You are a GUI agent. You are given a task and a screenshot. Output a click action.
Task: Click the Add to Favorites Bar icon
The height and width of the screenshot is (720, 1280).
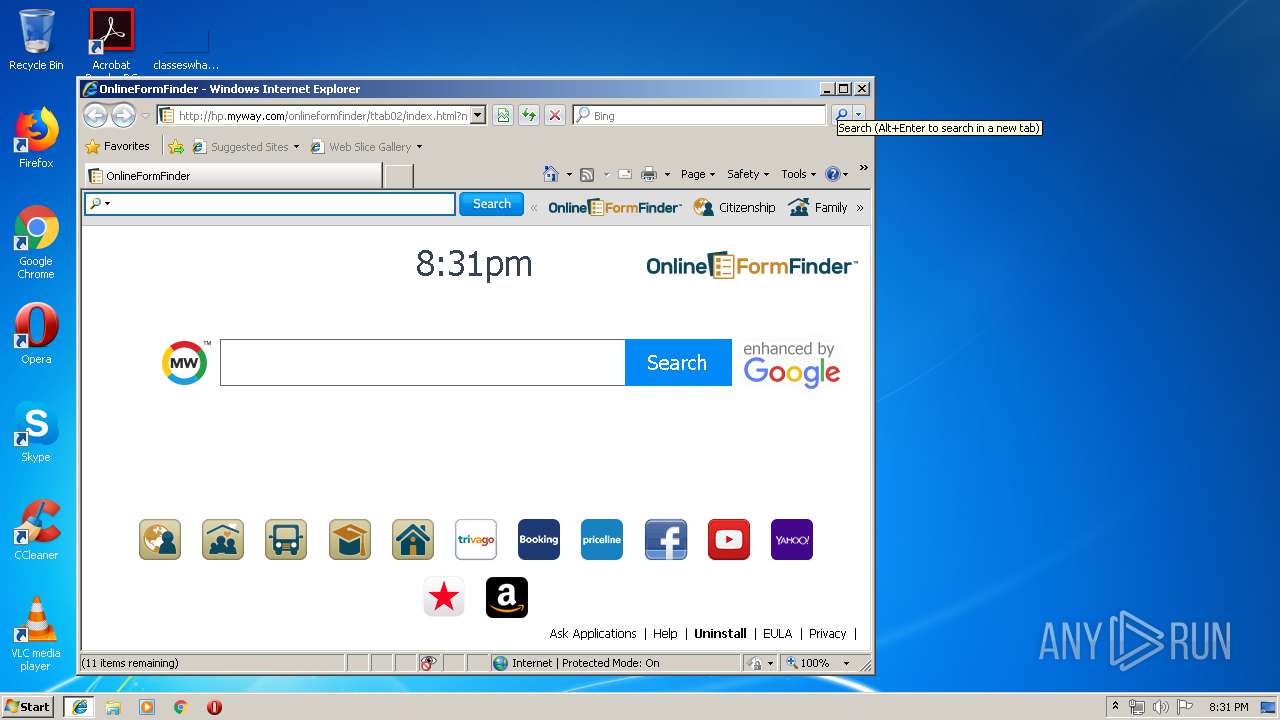click(x=176, y=147)
